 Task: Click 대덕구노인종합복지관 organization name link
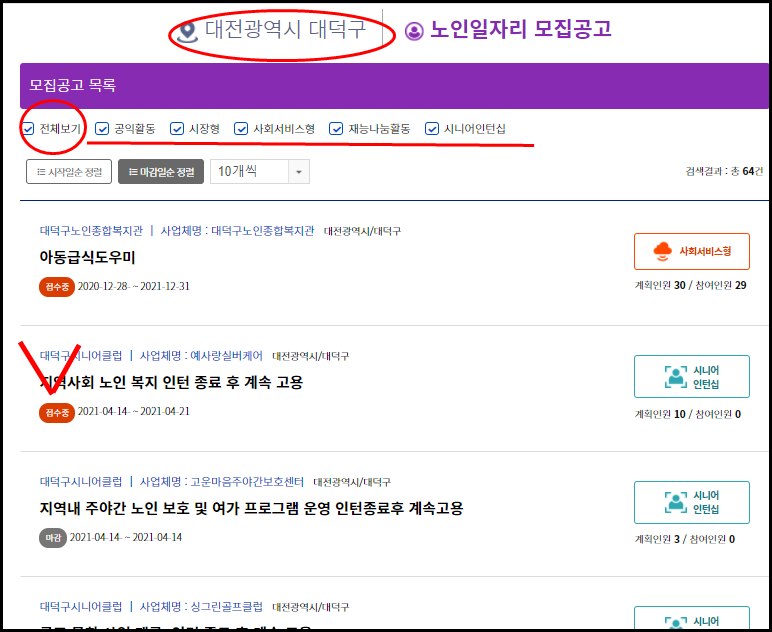(x=91, y=230)
